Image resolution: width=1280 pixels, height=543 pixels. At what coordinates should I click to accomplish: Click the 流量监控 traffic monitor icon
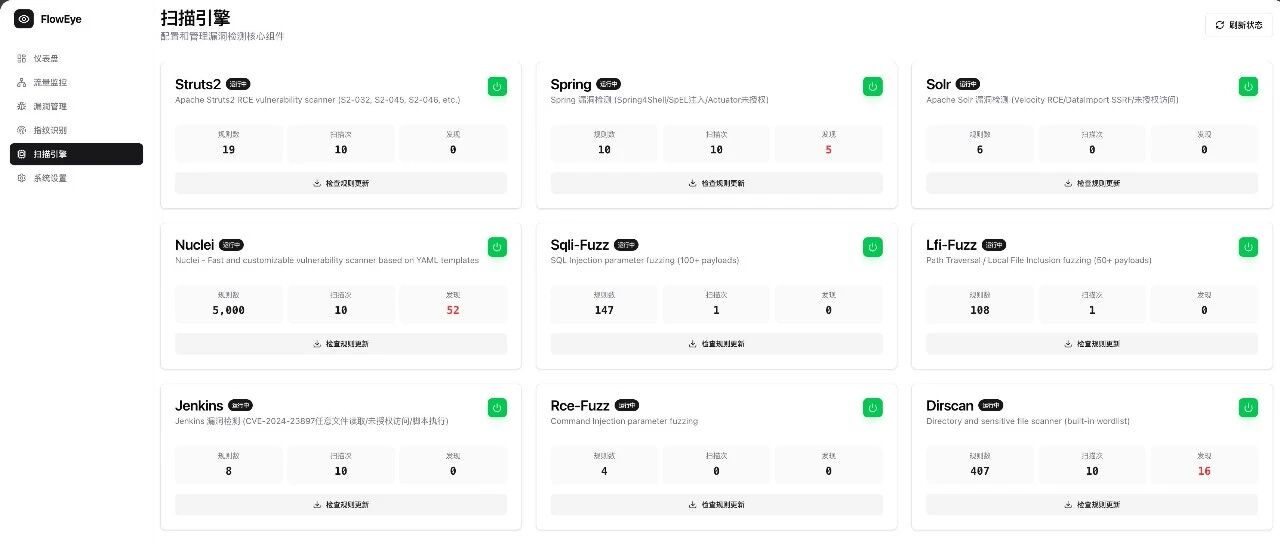click(x=22, y=82)
